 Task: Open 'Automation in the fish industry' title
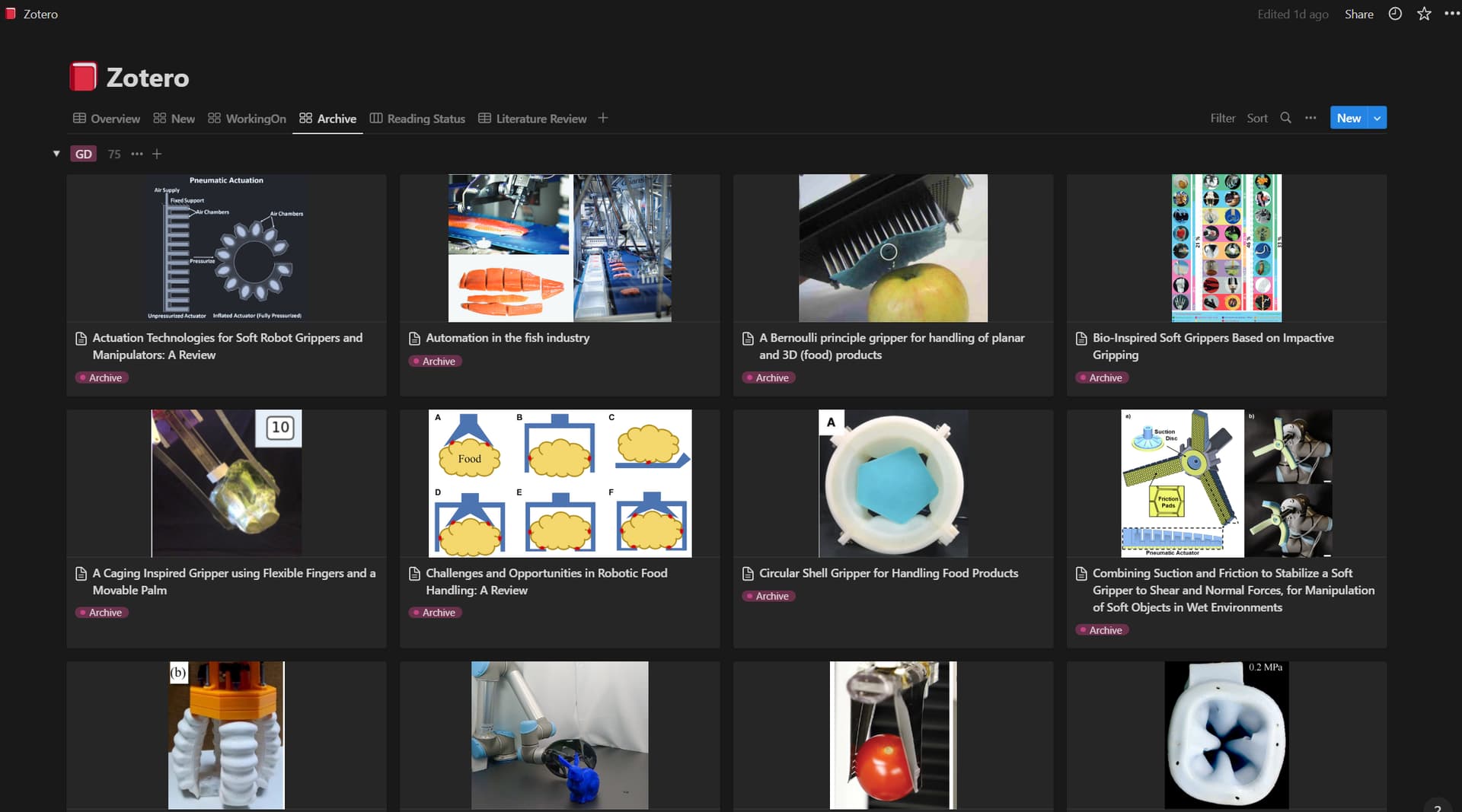[x=507, y=338]
